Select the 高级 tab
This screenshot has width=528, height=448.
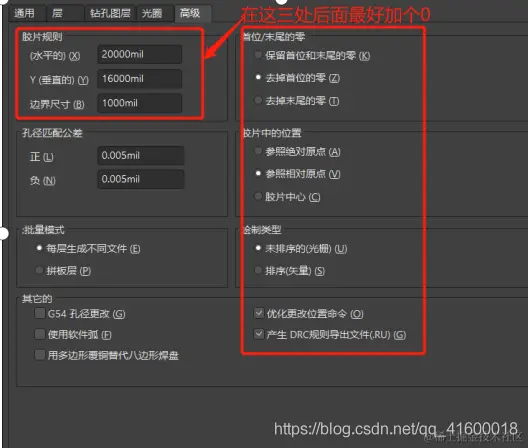(x=193, y=13)
